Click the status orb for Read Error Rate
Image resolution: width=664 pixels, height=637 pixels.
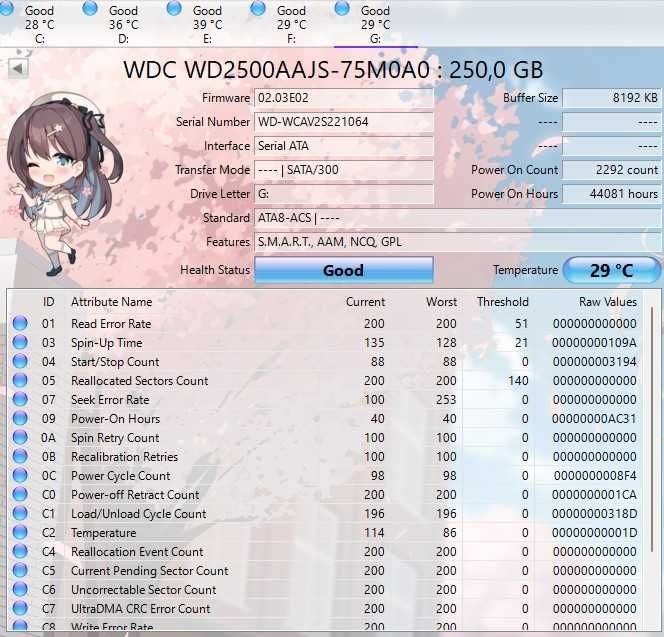pos(20,323)
